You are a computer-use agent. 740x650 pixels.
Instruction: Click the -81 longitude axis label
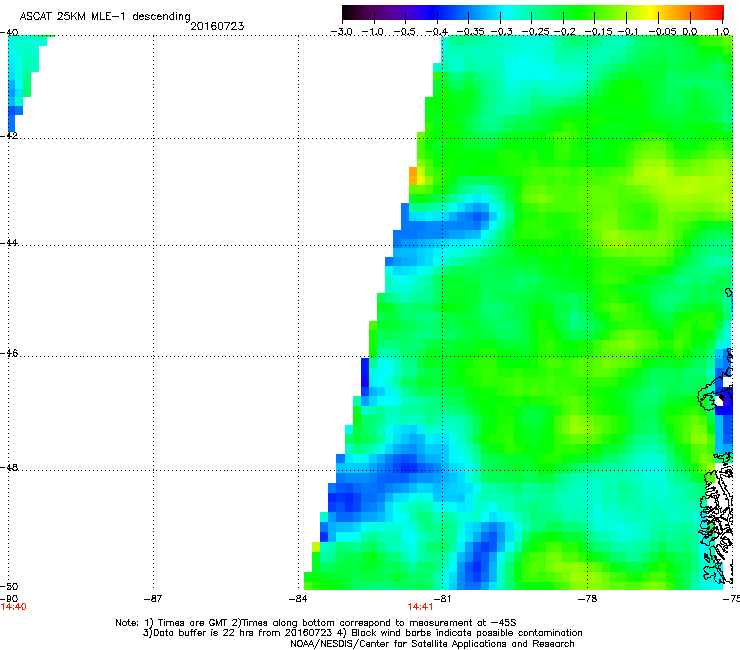pyautogui.click(x=442, y=599)
